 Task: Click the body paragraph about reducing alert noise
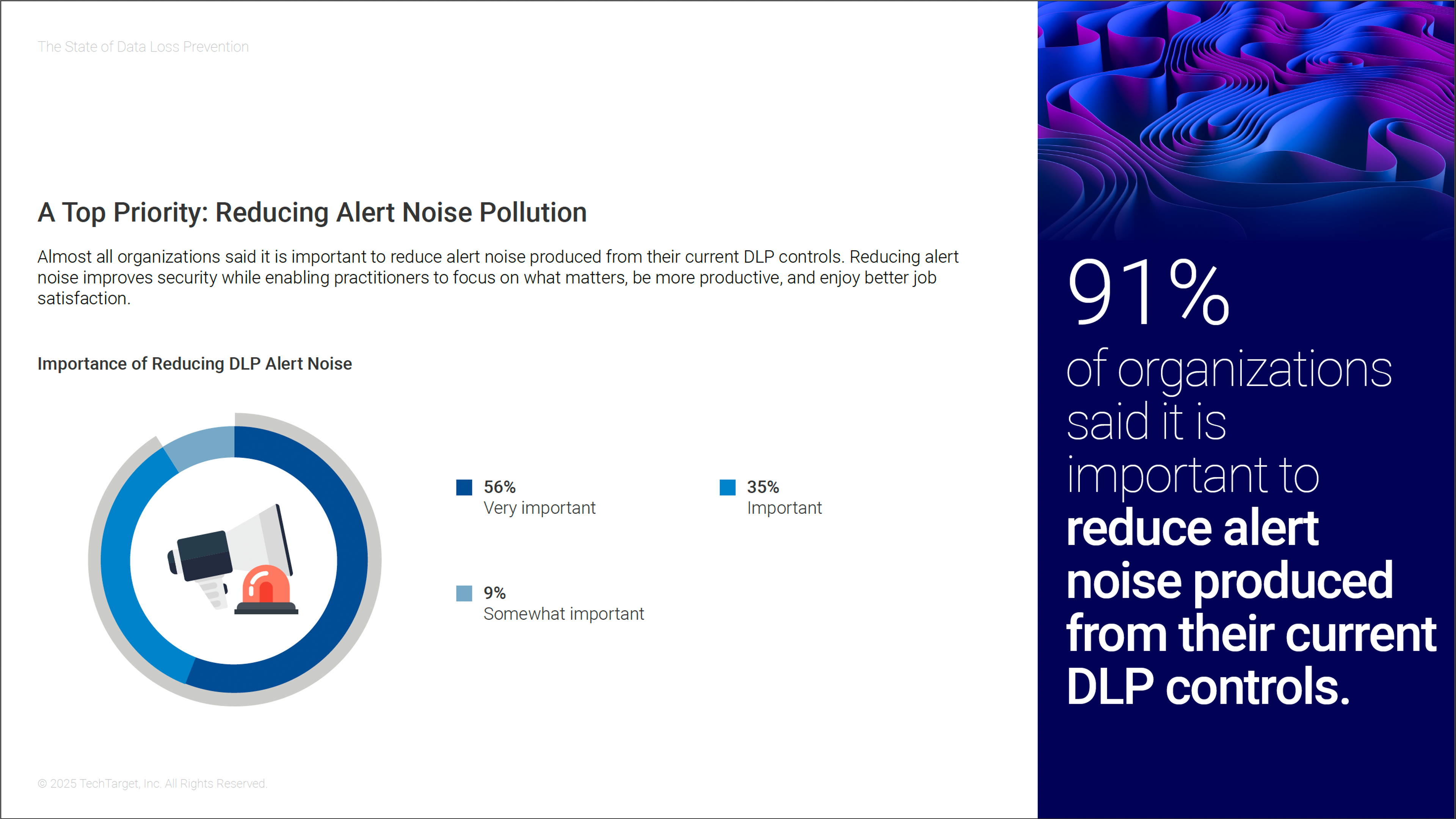point(497,278)
